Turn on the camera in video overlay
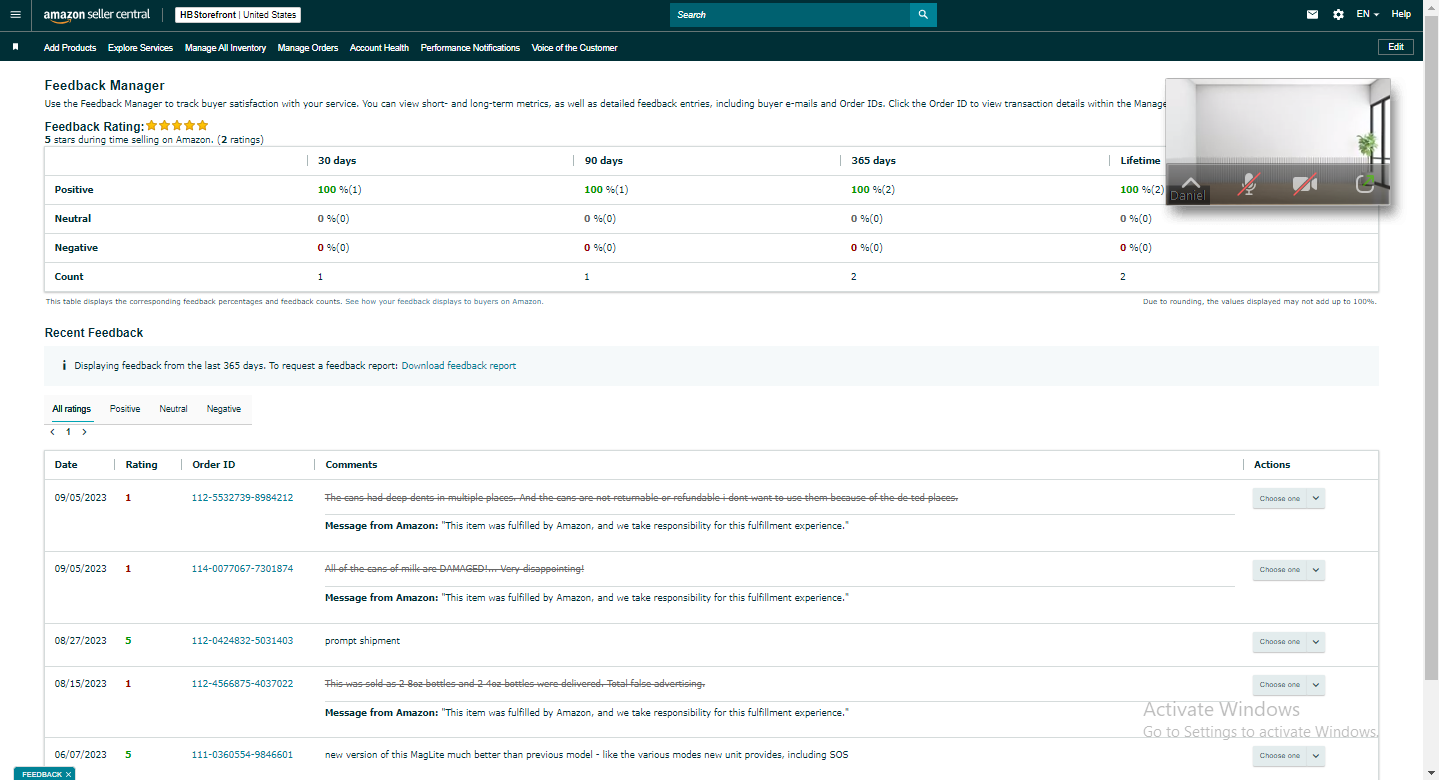The height and width of the screenshot is (780, 1439). point(1304,184)
